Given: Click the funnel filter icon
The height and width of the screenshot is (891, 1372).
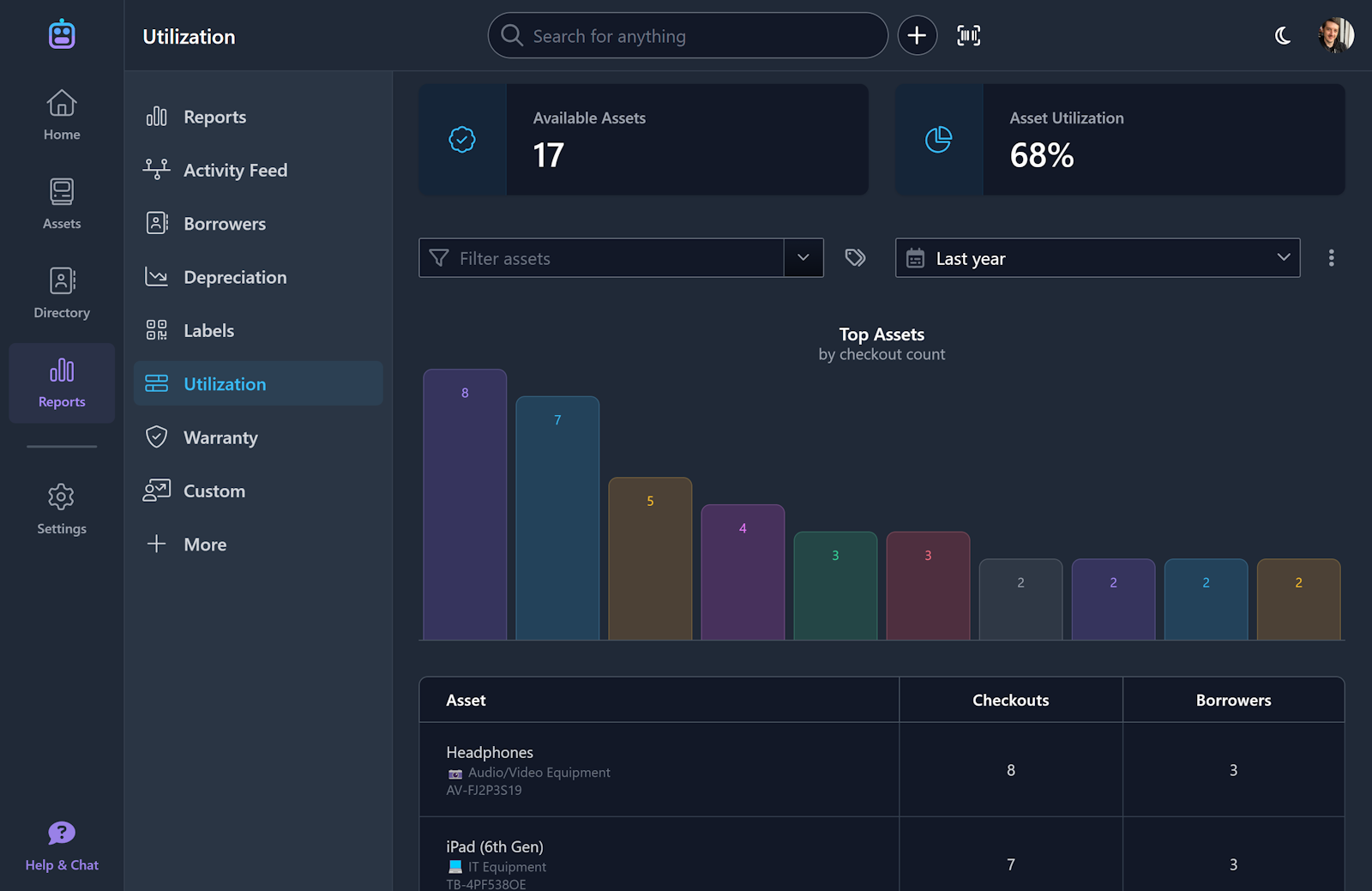Looking at the screenshot, I should click(438, 258).
